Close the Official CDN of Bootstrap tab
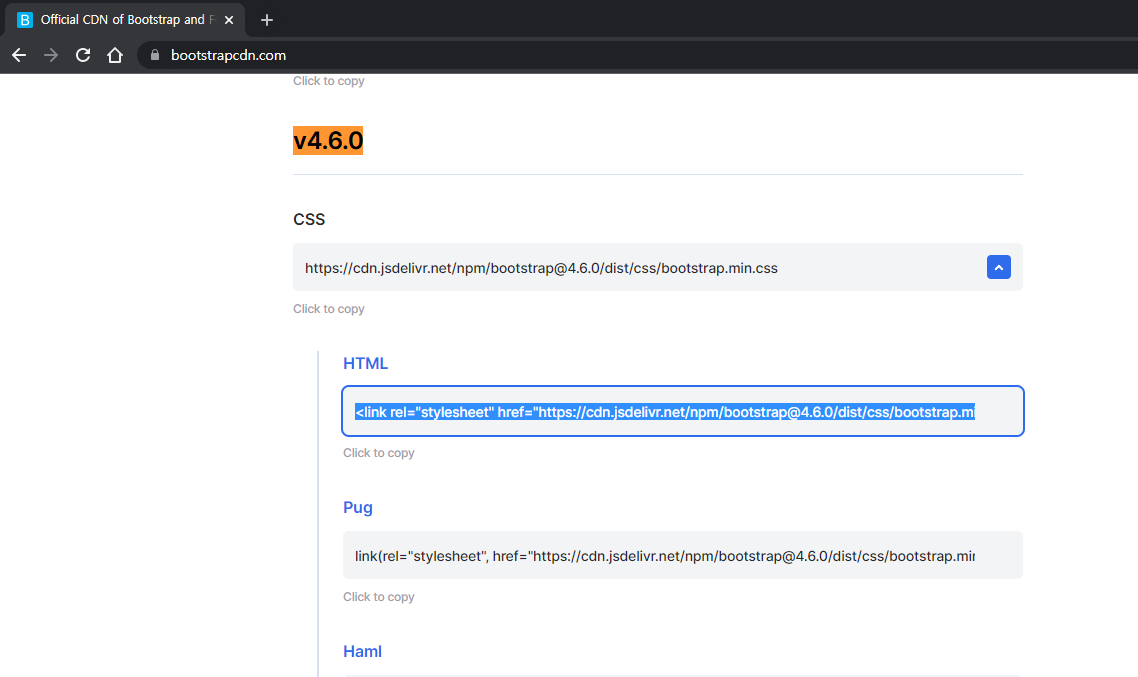 229,20
